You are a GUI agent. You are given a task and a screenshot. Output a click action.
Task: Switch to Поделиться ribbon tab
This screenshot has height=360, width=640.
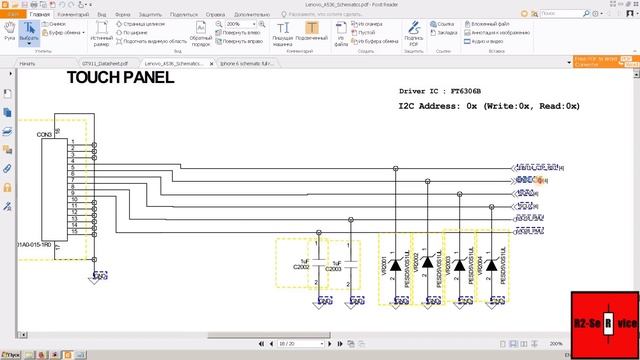(x=184, y=14)
